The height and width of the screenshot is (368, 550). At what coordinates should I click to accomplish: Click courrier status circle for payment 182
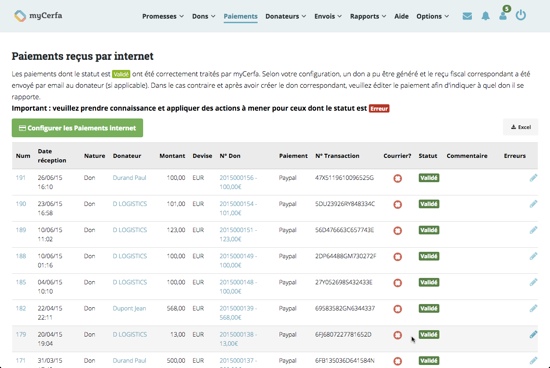(397, 309)
